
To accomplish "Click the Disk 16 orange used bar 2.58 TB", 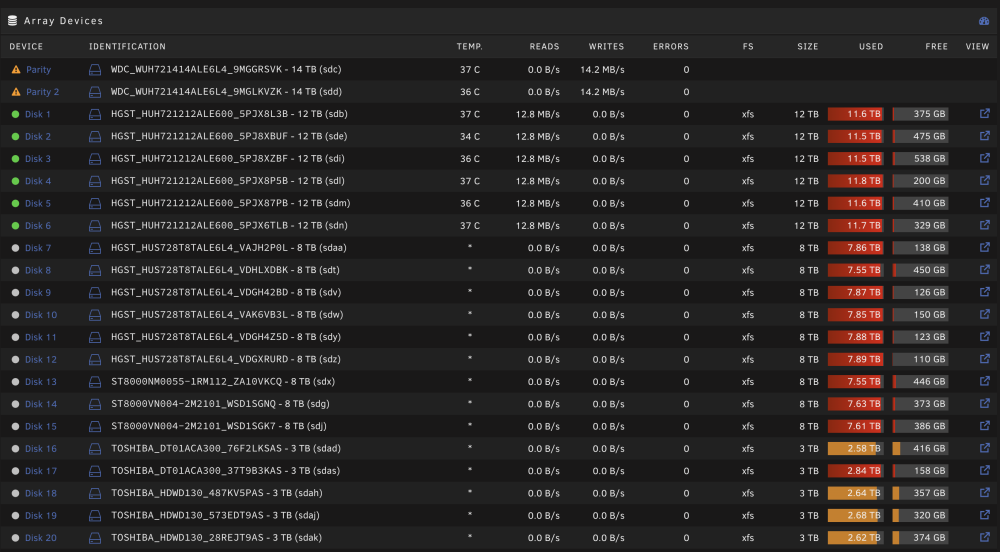I will (855, 449).
